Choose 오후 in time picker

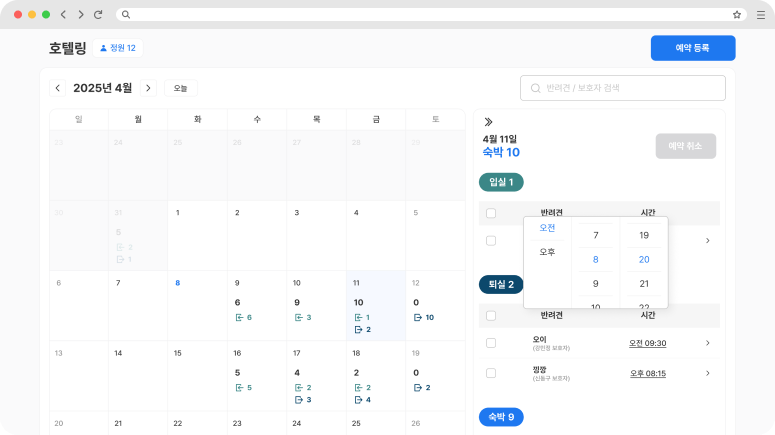click(x=547, y=252)
